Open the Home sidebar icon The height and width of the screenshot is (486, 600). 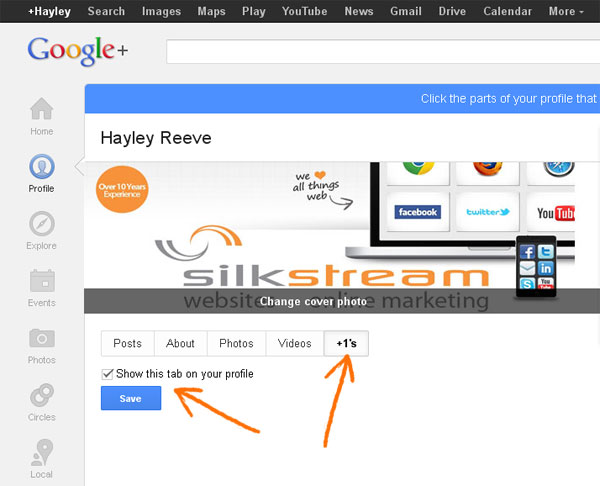[42, 109]
